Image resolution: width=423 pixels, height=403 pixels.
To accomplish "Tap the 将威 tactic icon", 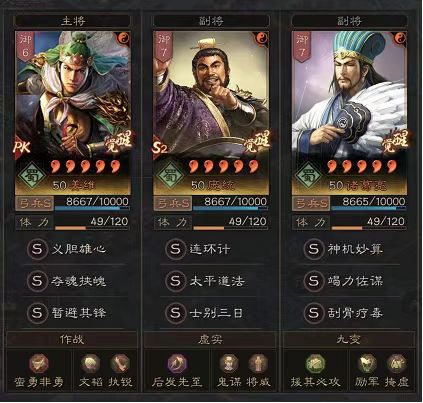I will [x=258, y=363].
